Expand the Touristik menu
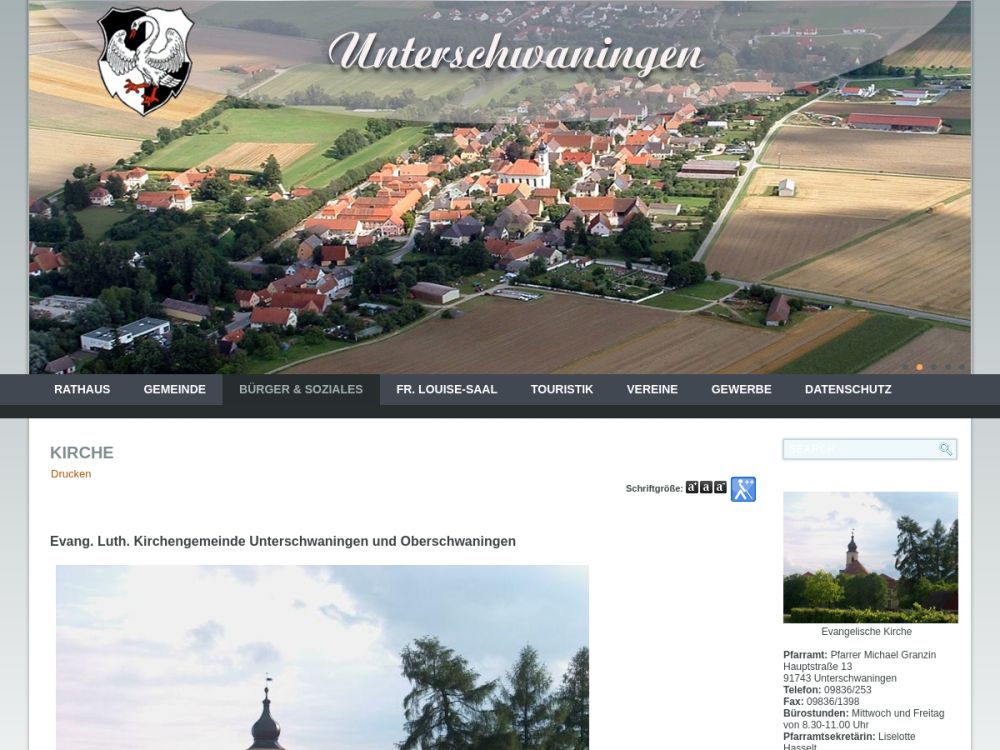The image size is (1000, 750). [x=561, y=389]
